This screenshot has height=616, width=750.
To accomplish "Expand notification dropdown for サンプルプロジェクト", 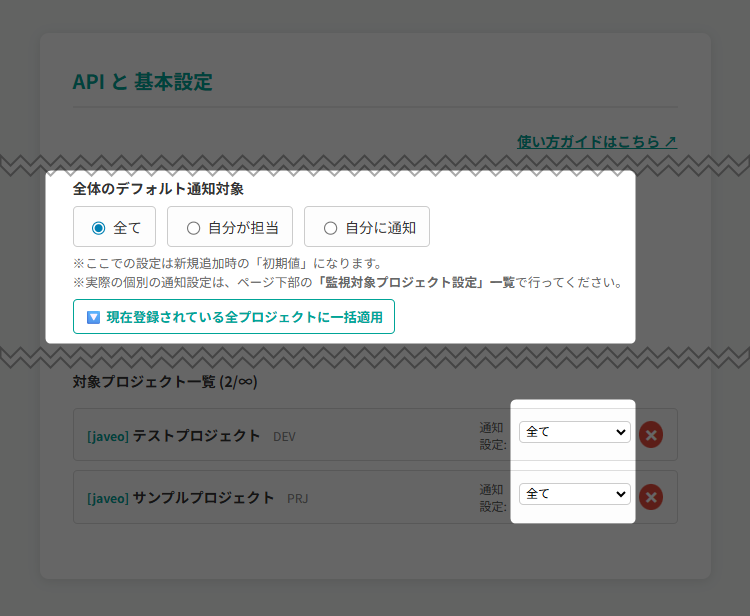I will coord(574,494).
